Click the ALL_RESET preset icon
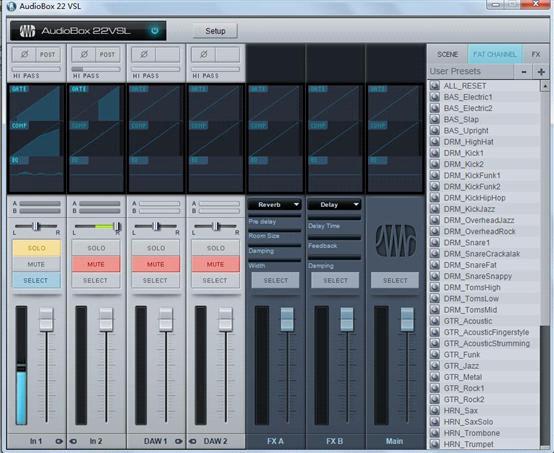The width and height of the screenshot is (554, 453). point(435,86)
